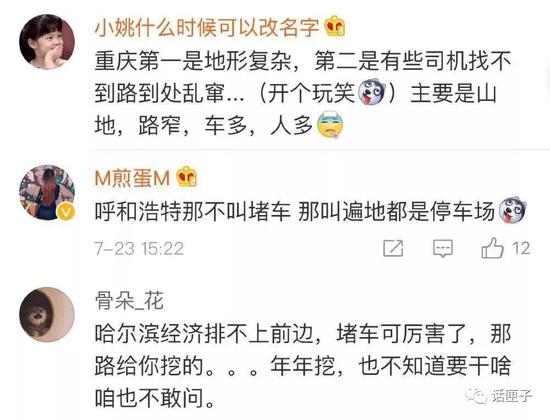Viewport: 550px width, 420px height.
Task: Click the husky emoji after 停车场
Action: click(512, 210)
